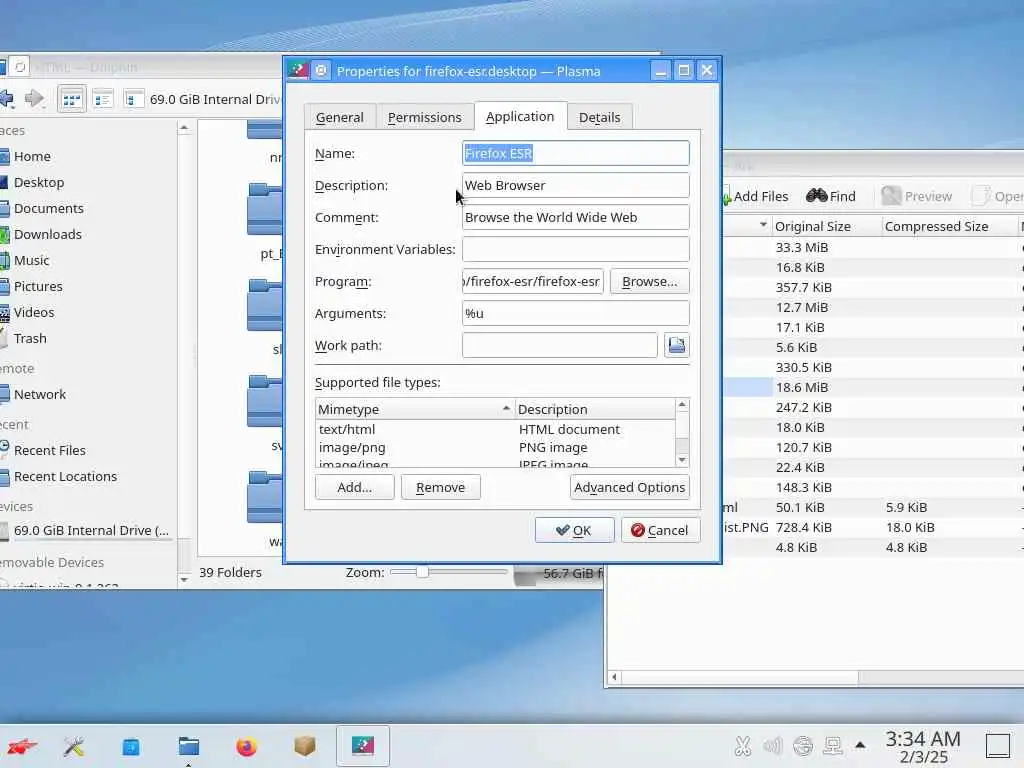Select 69.0 GiB Internal Drive under Devices
The height and width of the screenshot is (768, 1024).
tap(86, 530)
